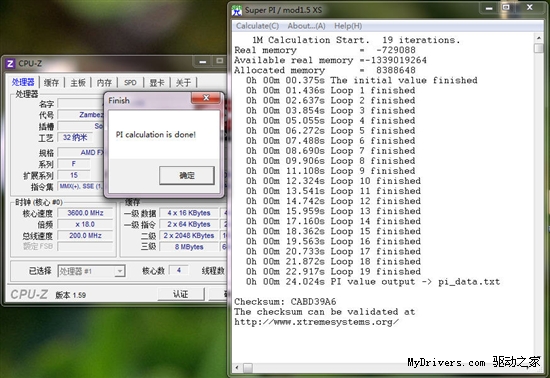Click the horizontal scrollbar thumb in Super PI
The image size is (550, 378).
point(248,368)
